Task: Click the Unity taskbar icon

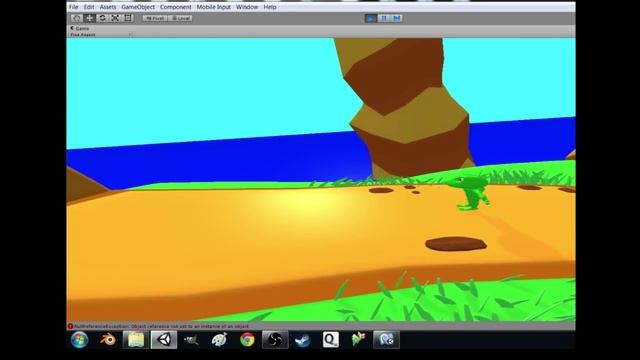Action: click(x=164, y=340)
